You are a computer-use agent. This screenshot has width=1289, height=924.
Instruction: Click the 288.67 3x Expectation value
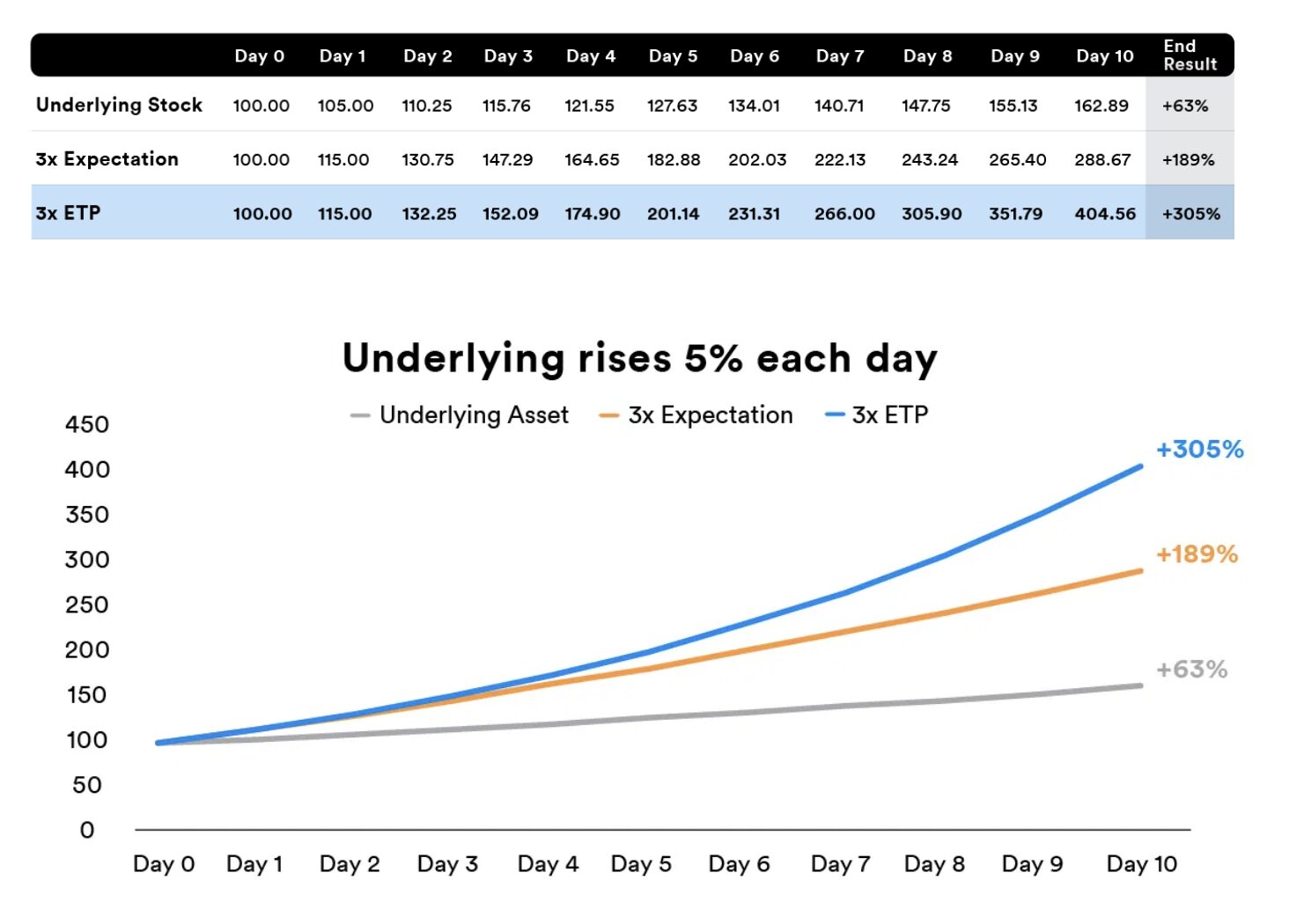pos(1102,160)
